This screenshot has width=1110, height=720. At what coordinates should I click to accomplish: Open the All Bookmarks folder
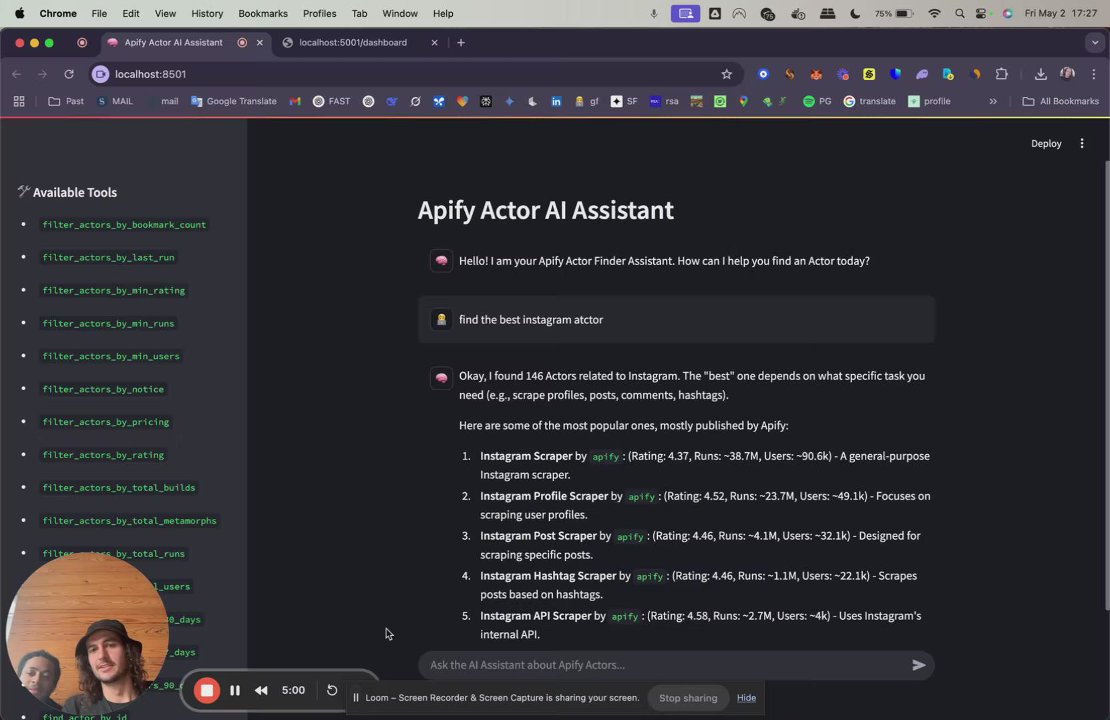tap(1060, 101)
